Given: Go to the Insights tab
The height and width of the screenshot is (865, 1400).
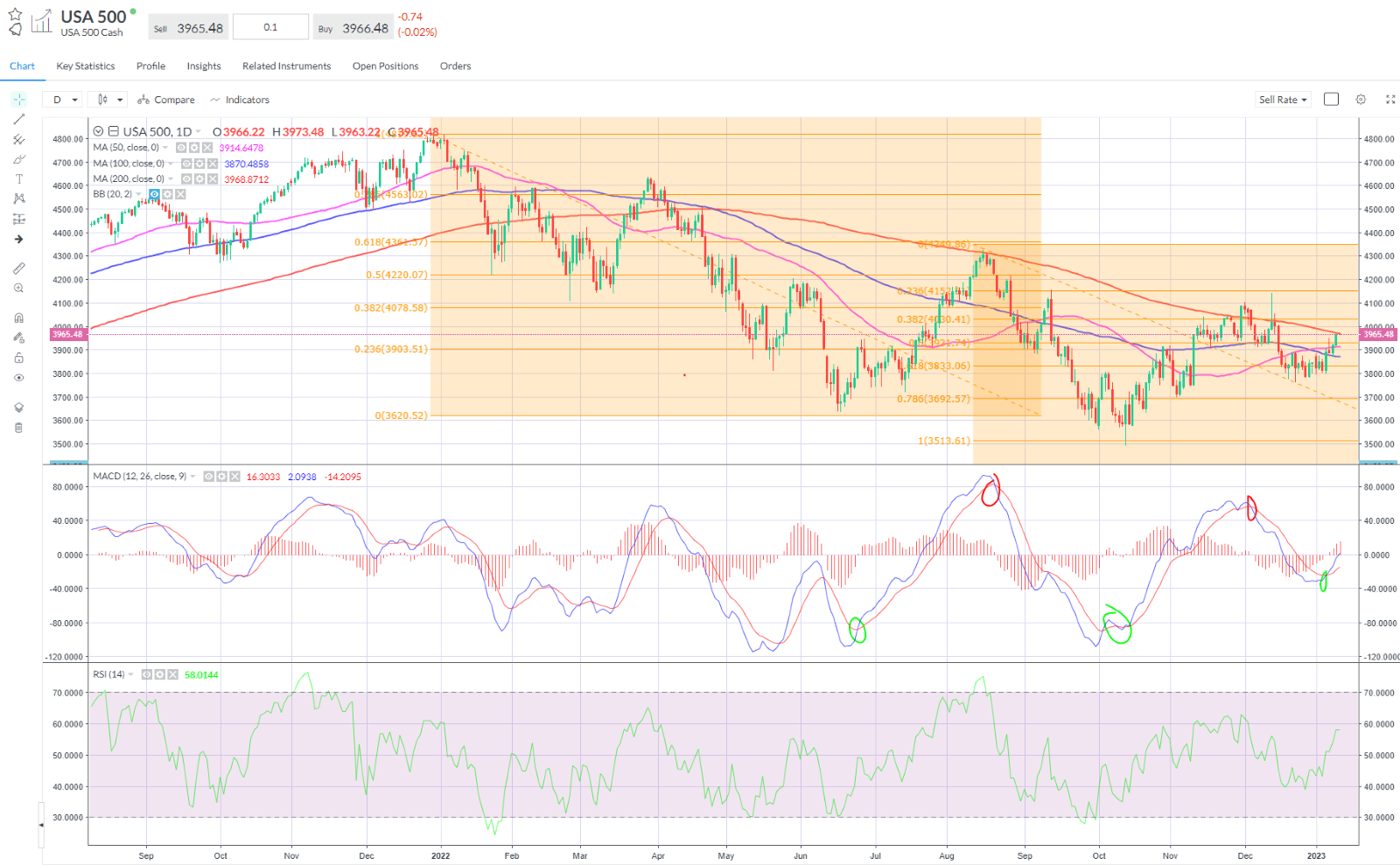Looking at the screenshot, I should [204, 66].
